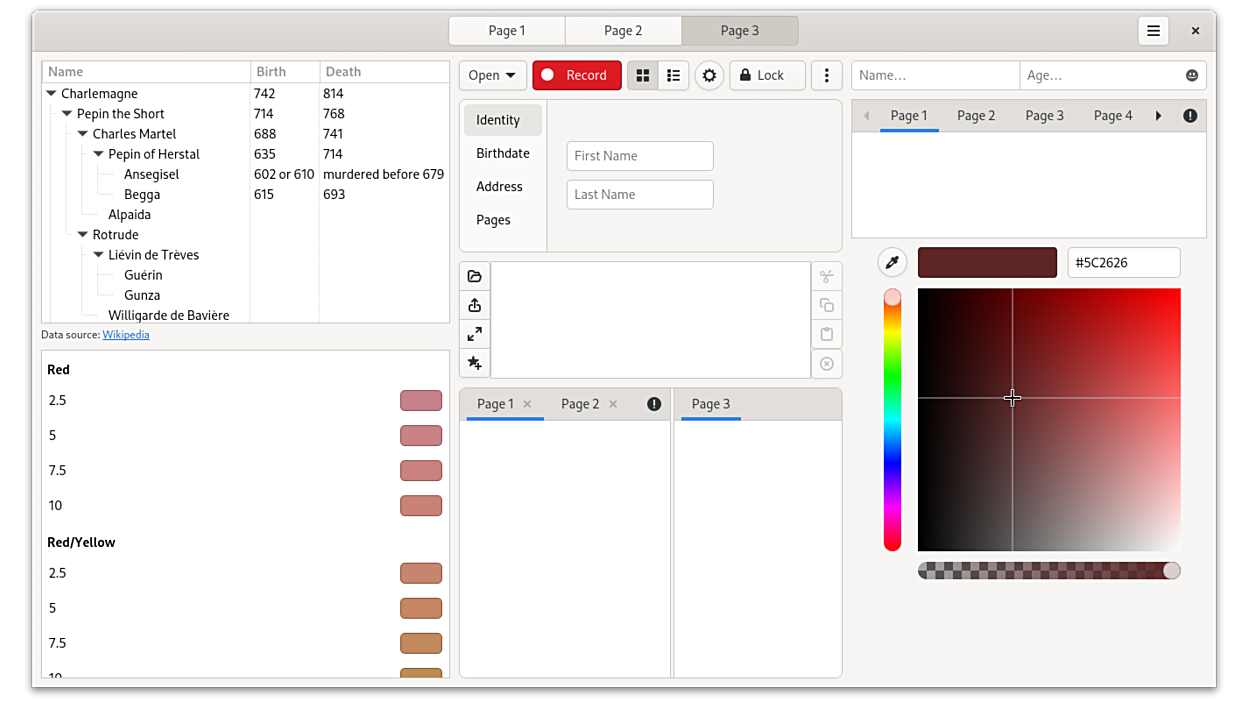Collapse the Charlemagne tree row
1248x702 pixels.
pos(51,94)
